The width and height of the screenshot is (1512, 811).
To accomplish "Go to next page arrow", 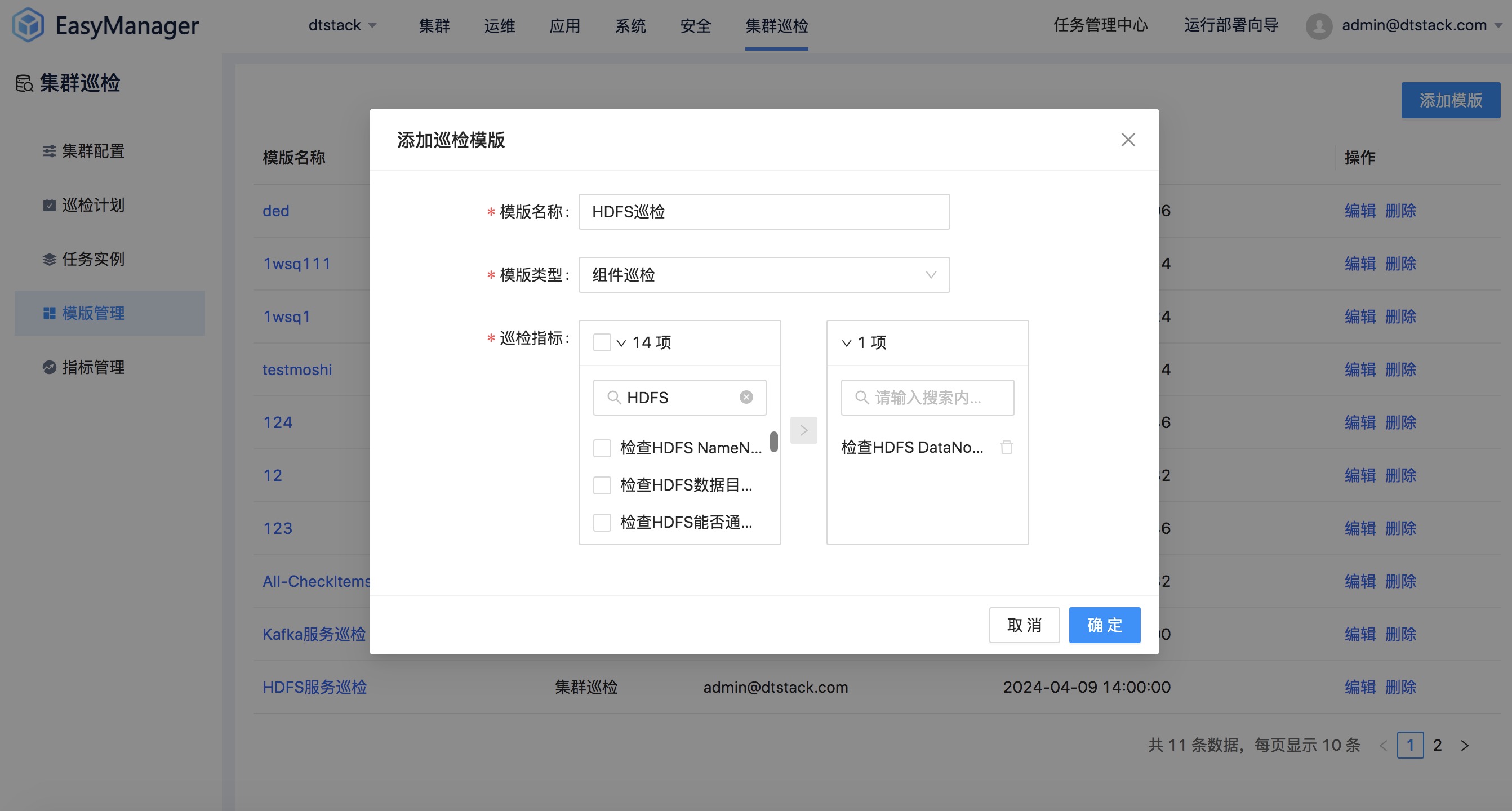I will coord(1465,745).
